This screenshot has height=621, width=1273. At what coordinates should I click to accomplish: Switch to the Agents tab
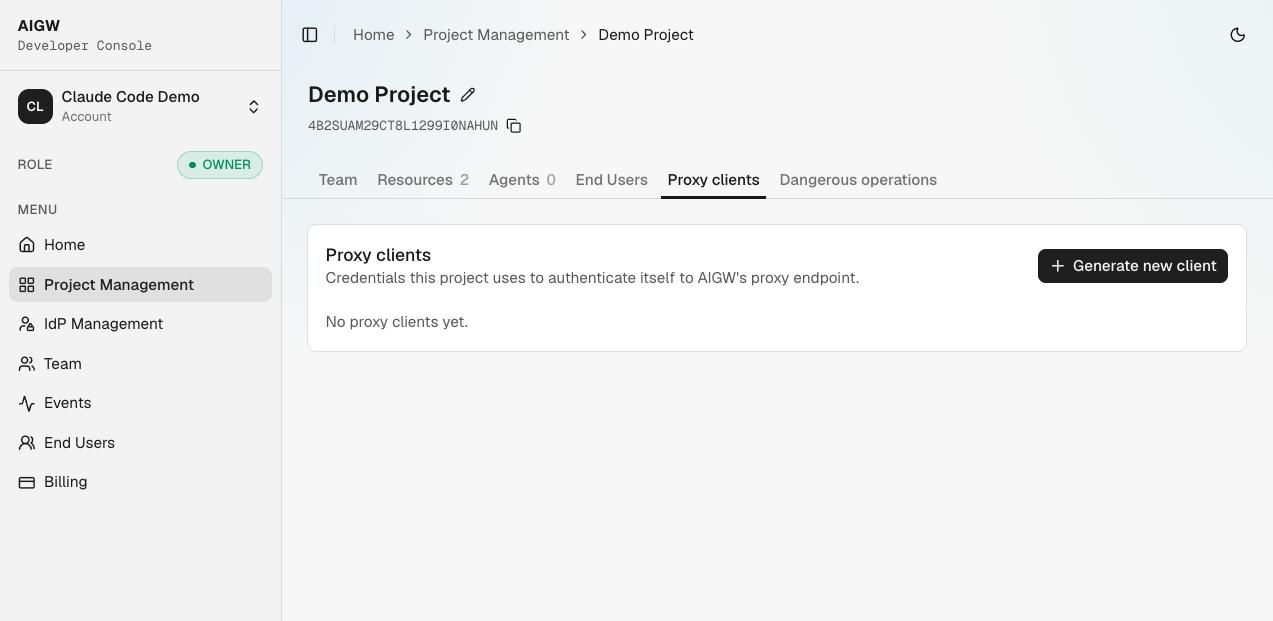522,180
